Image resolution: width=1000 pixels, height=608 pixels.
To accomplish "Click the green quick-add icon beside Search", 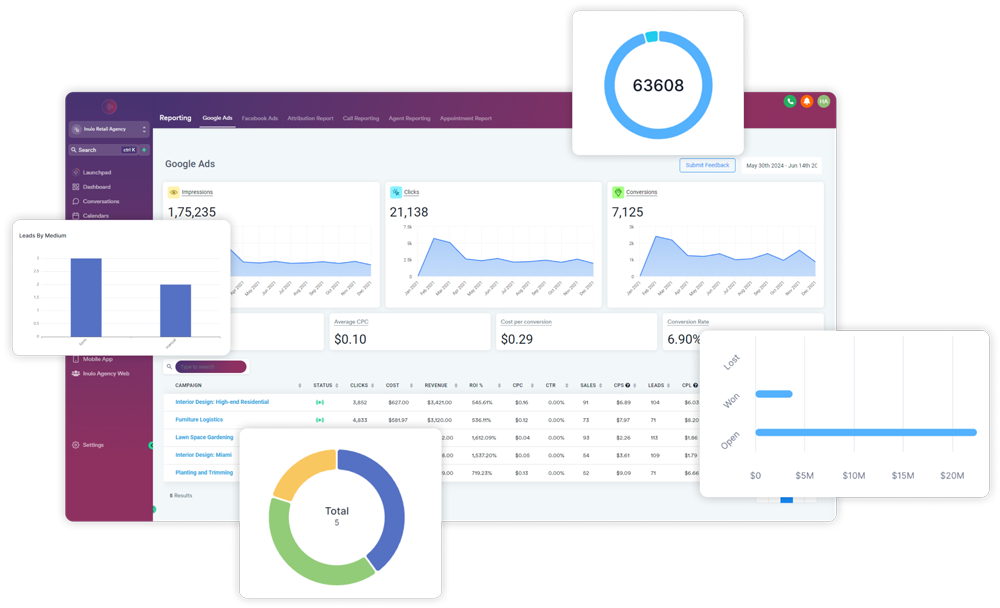I will click(144, 150).
